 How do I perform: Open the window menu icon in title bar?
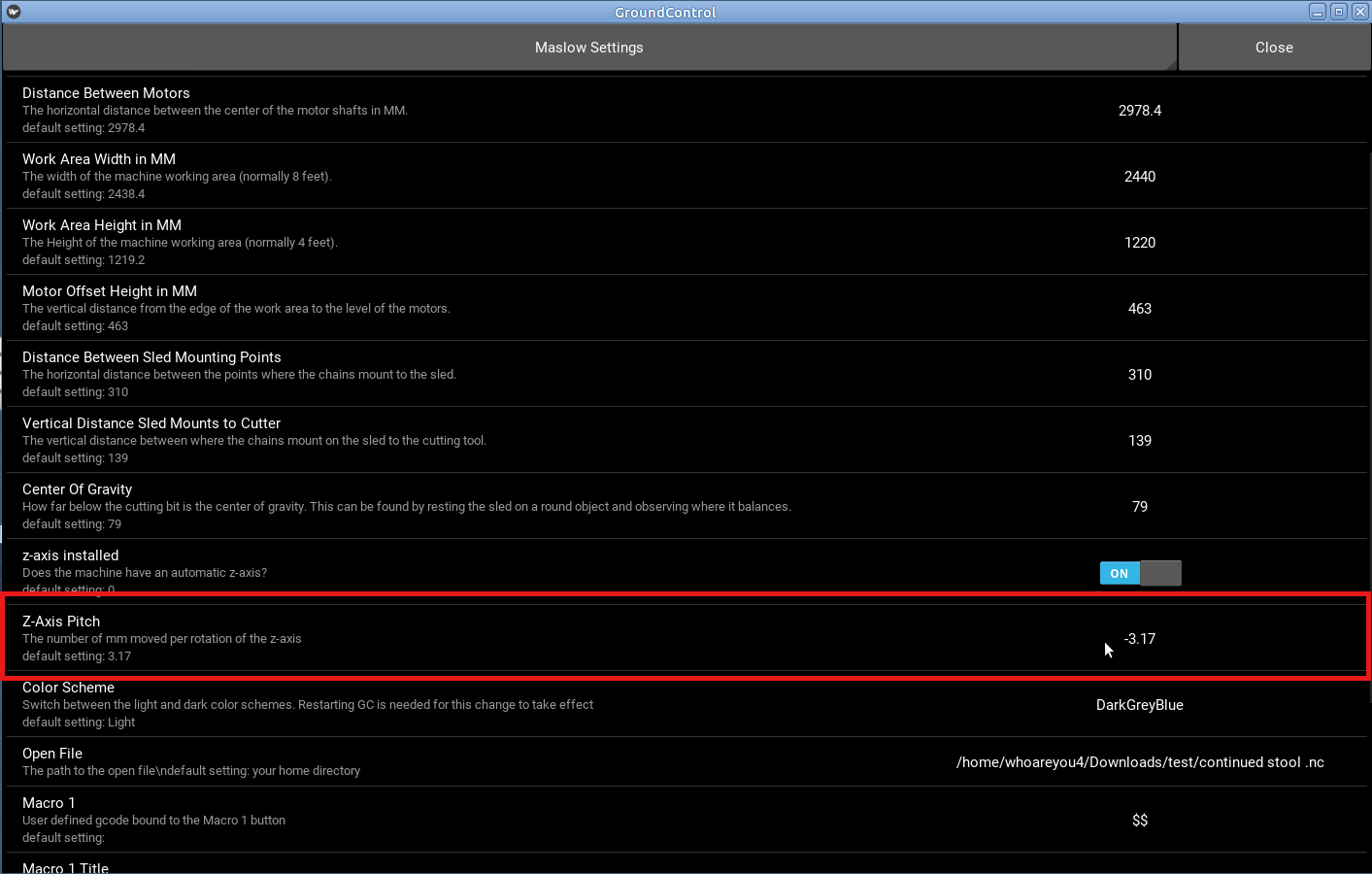pyautogui.click(x=14, y=12)
